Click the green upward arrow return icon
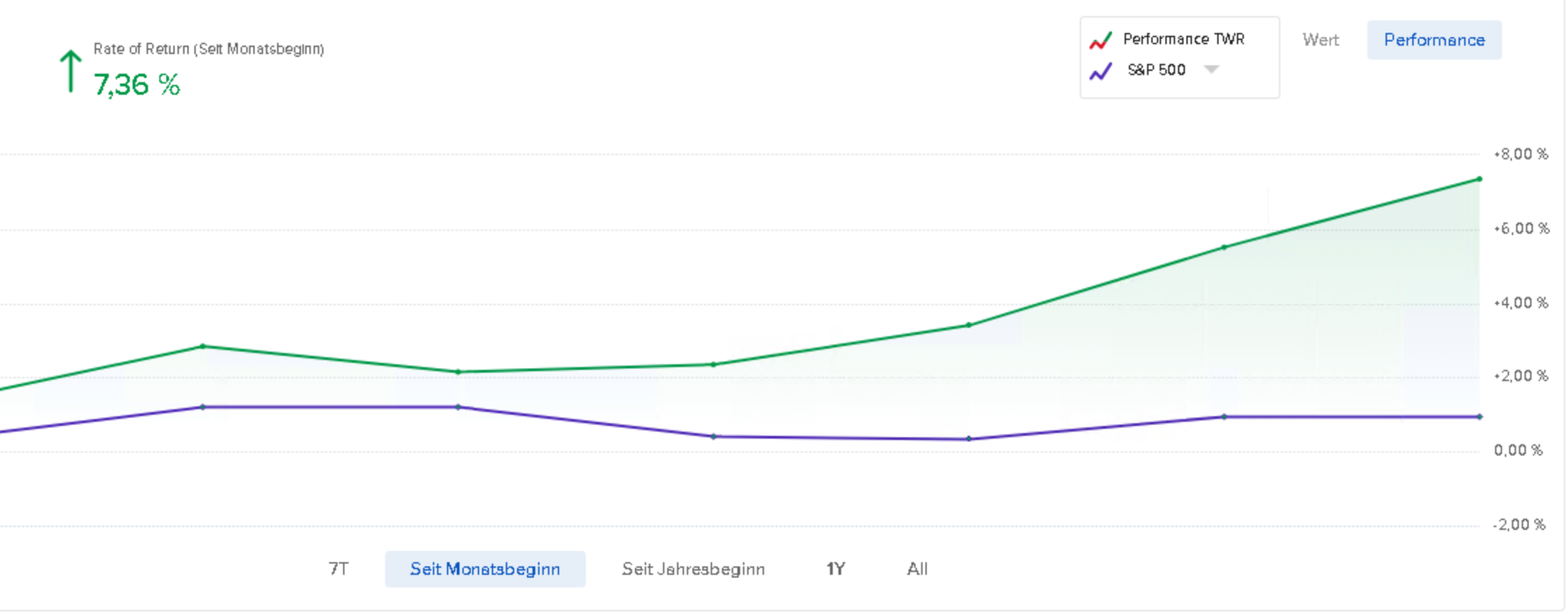Viewport: 1568px width, 612px height. [x=70, y=71]
